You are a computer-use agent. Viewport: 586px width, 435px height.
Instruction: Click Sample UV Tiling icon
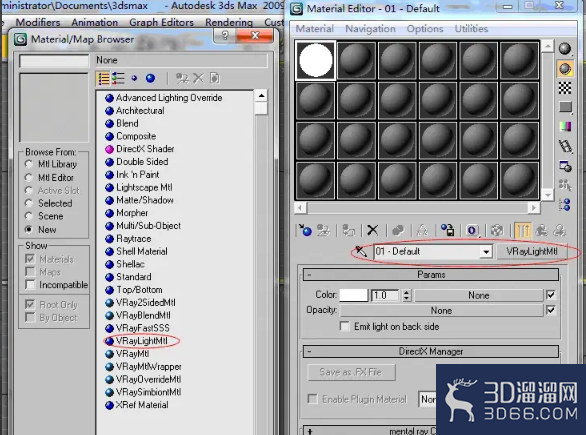pos(565,107)
